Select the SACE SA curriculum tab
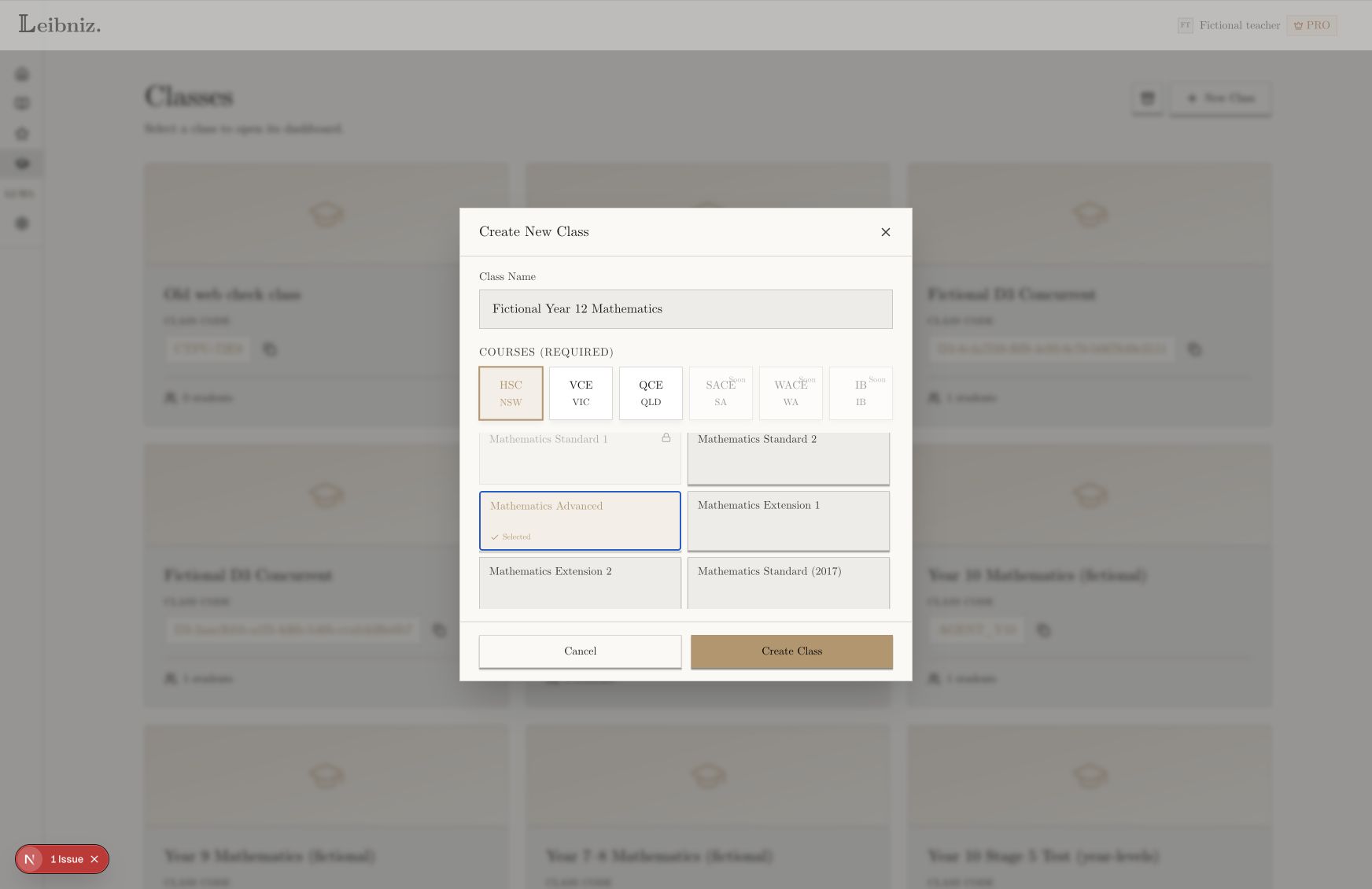Viewport: 1372px width, 889px height. tap(721, 393)
